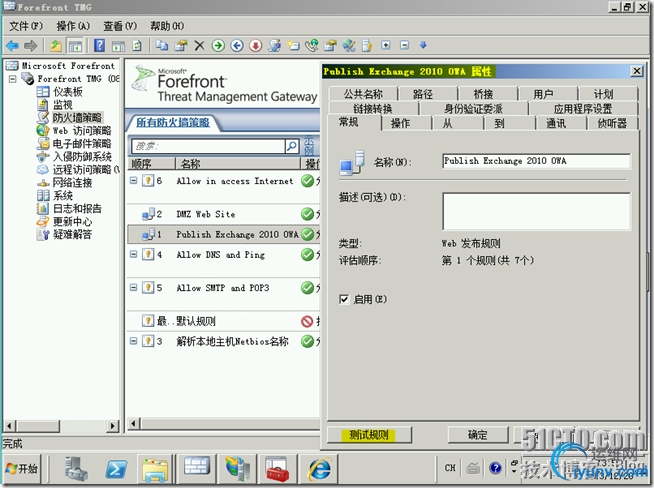This screenshot has height=488, width=654.
Task: Click the help icon in system tray
Action: [496, 468]
